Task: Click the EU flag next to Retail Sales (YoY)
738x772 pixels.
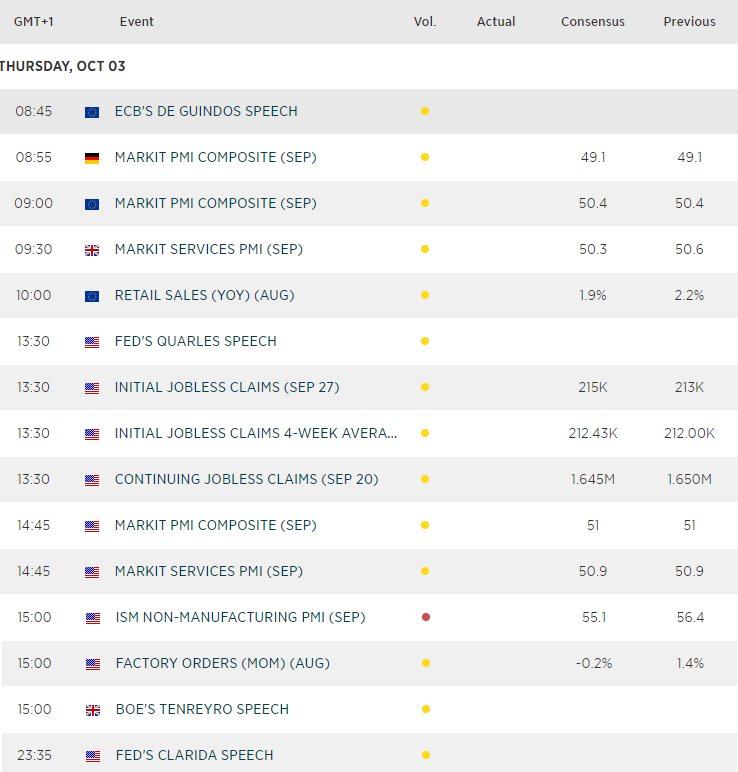Action: (x=92, y=296)
